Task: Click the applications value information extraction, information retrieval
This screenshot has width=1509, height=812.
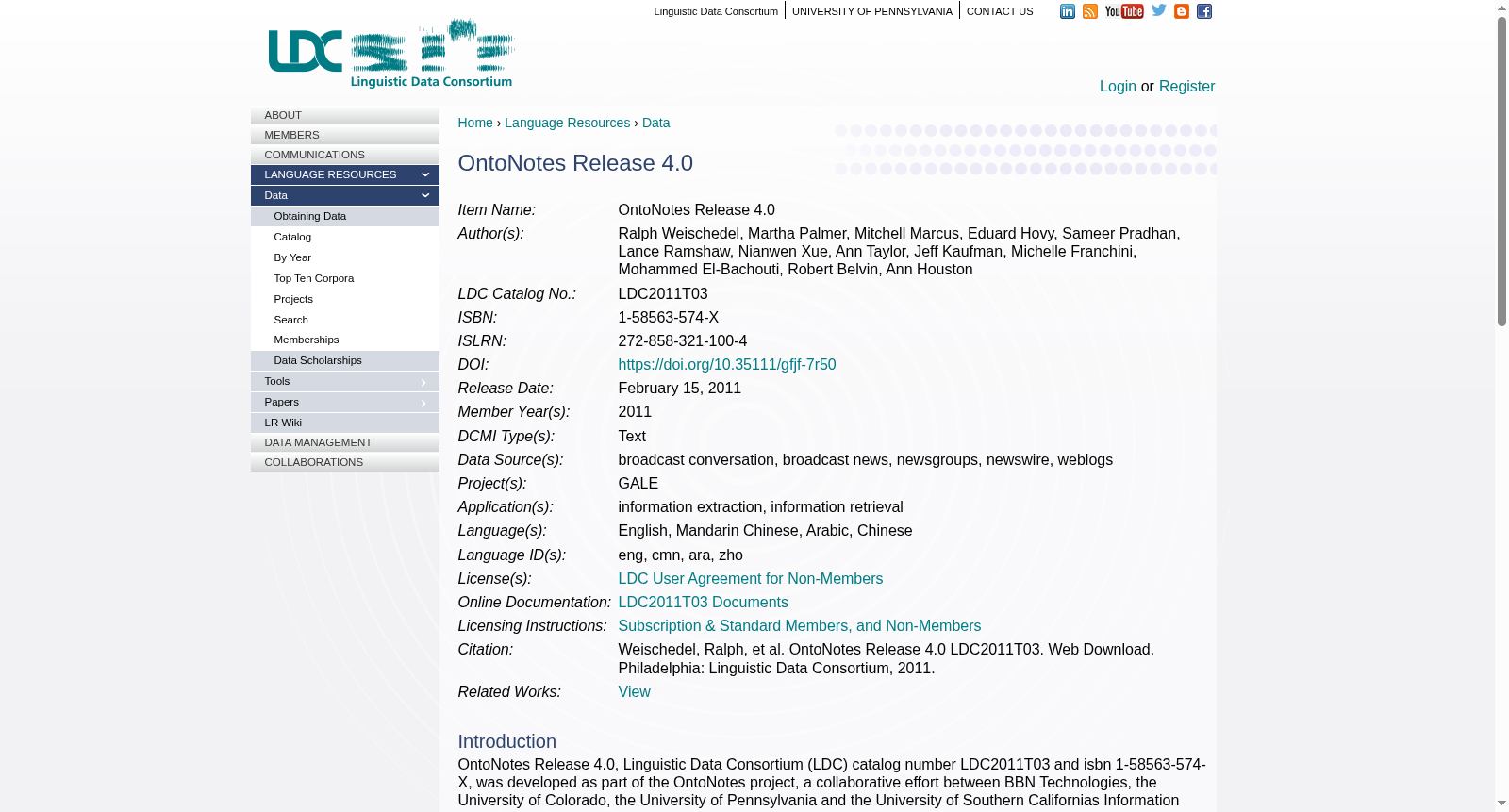Action: 761,506
